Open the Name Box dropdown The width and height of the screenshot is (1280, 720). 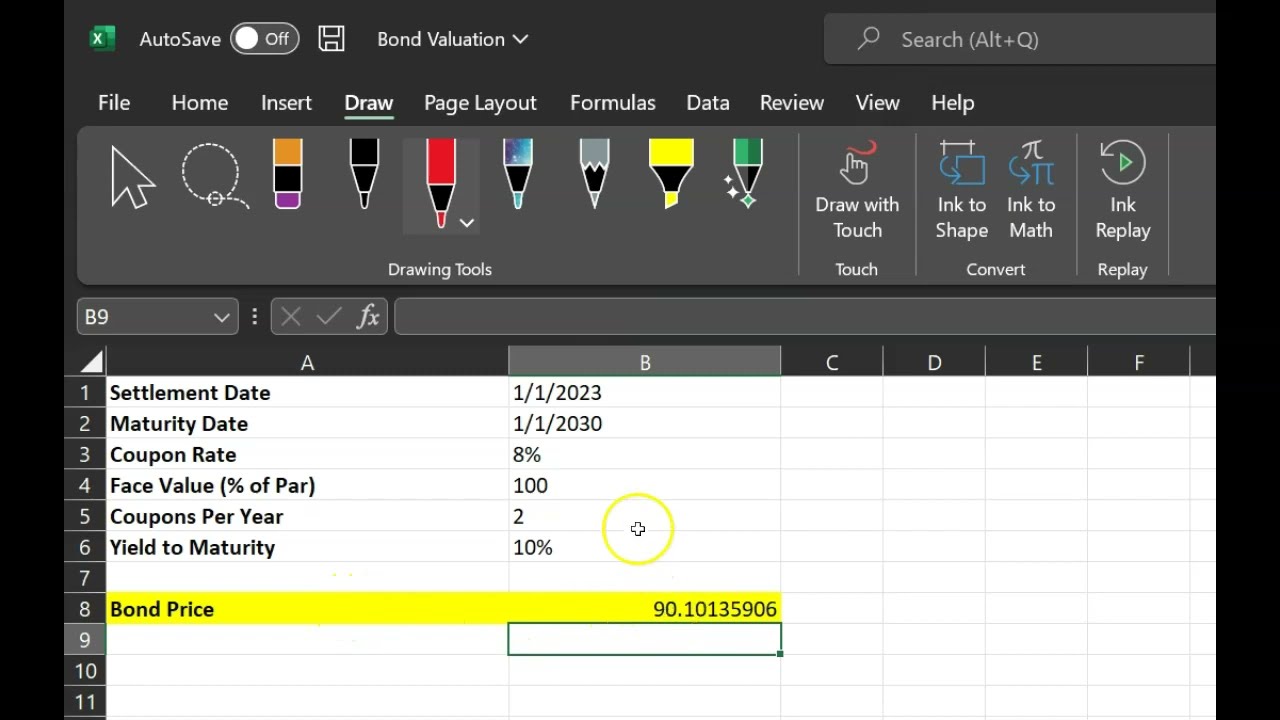[222, 317]
